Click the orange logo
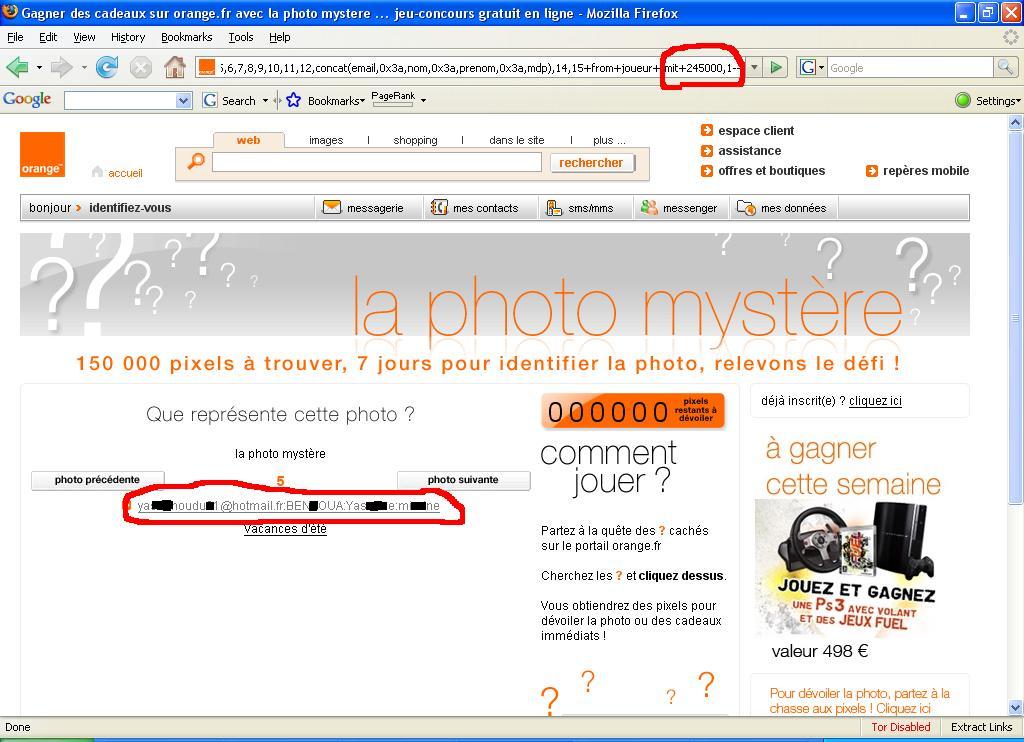 [x=42, y=155]
